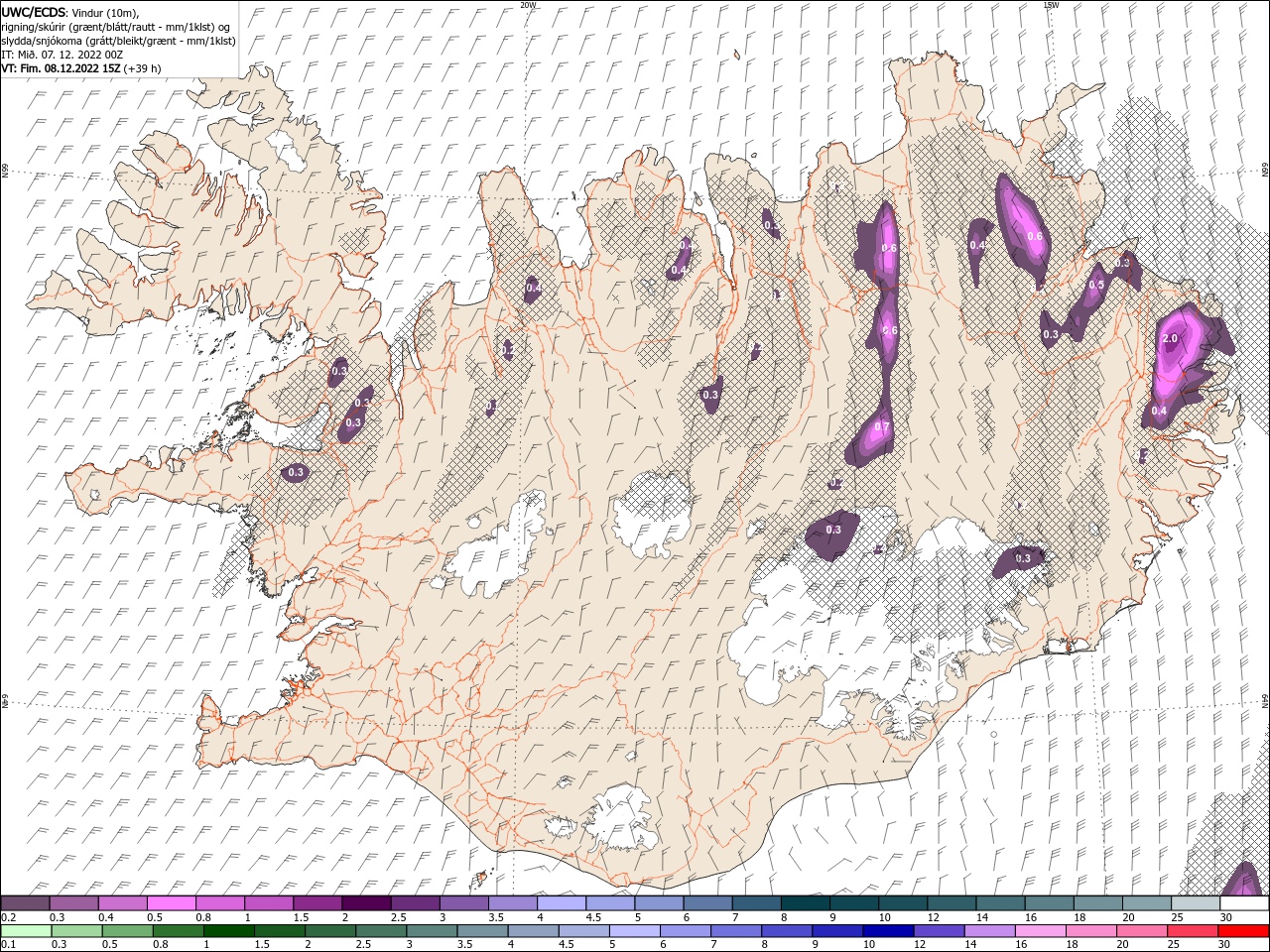
Task: Click the valid time 'VT: Fim. 08.12.2022 15Z'
Action: (x=62, y=68)
